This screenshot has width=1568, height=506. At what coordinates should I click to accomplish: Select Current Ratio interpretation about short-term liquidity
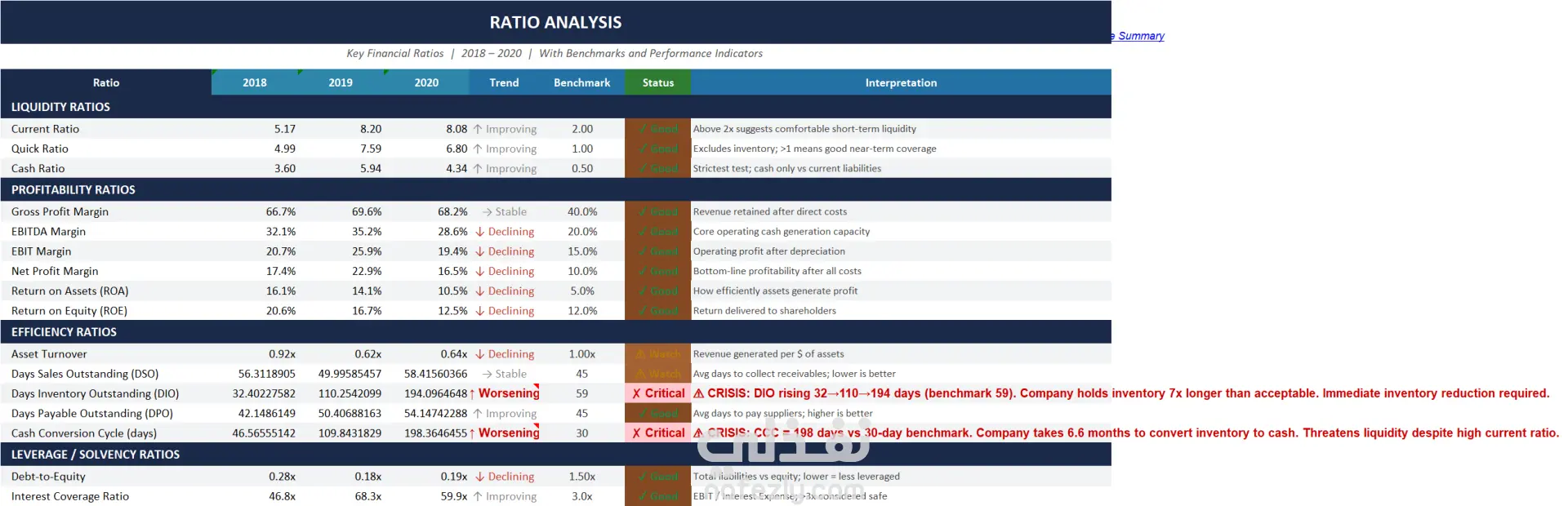point(804,129)
